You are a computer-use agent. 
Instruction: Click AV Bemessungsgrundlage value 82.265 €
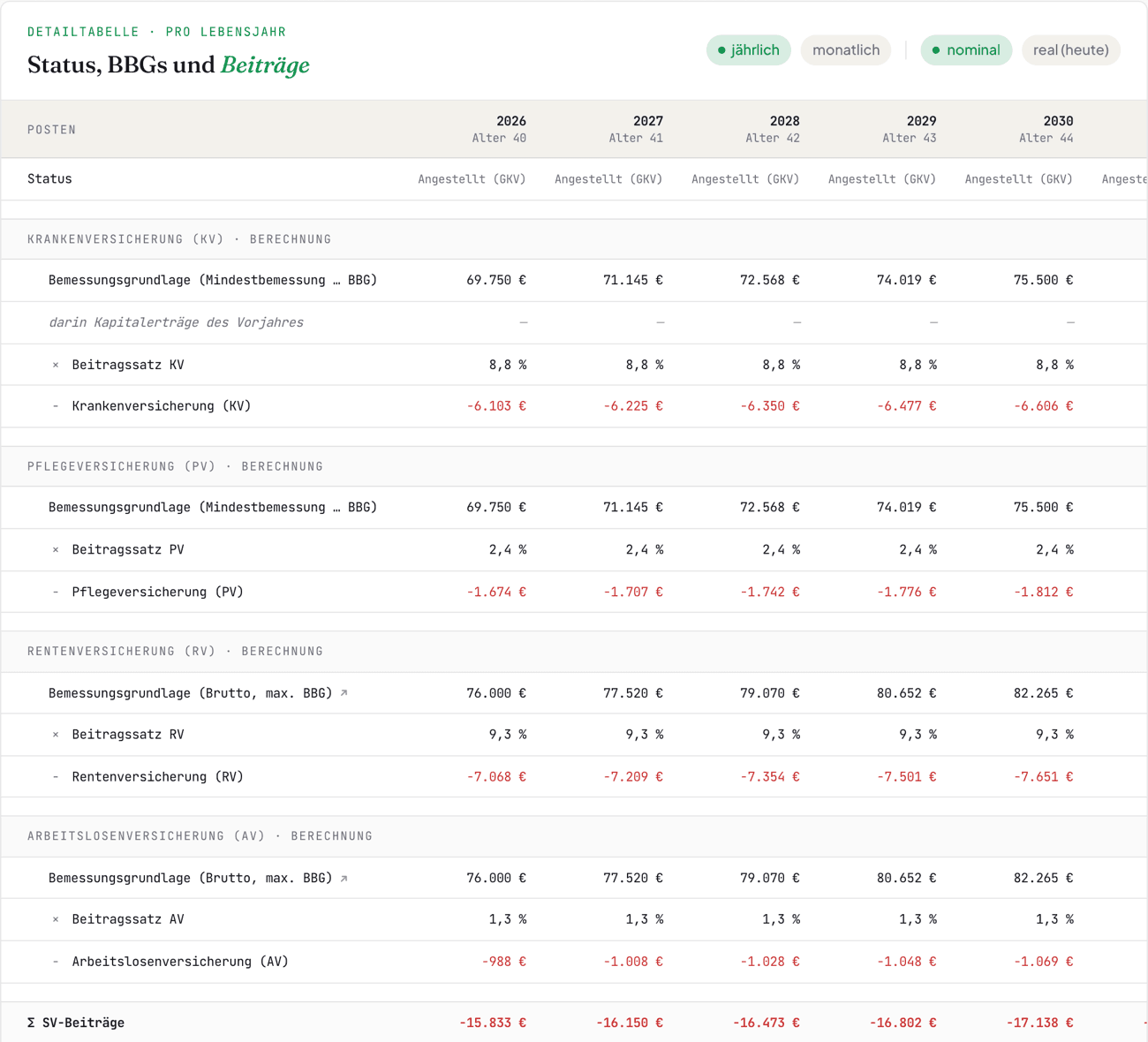(x=1044, y=879)
